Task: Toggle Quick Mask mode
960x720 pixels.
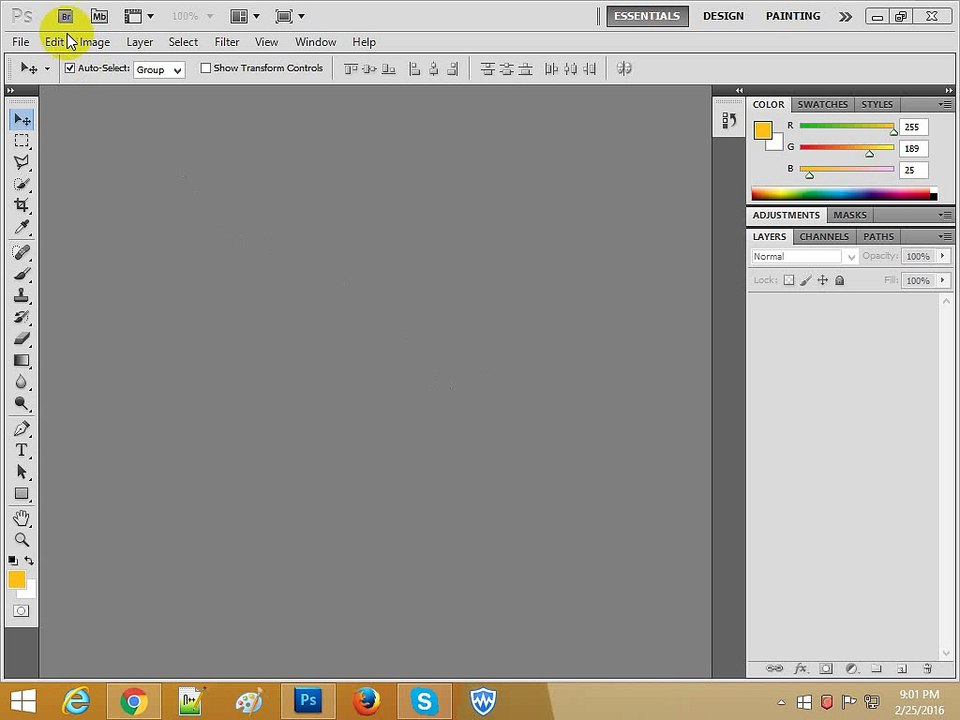Action: point(21,611)
